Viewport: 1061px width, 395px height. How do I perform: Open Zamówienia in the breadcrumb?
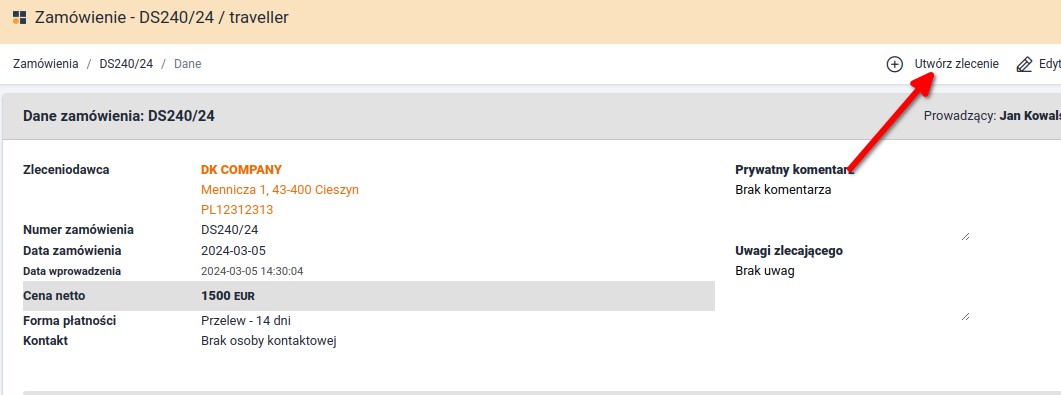tap(46, 64)
